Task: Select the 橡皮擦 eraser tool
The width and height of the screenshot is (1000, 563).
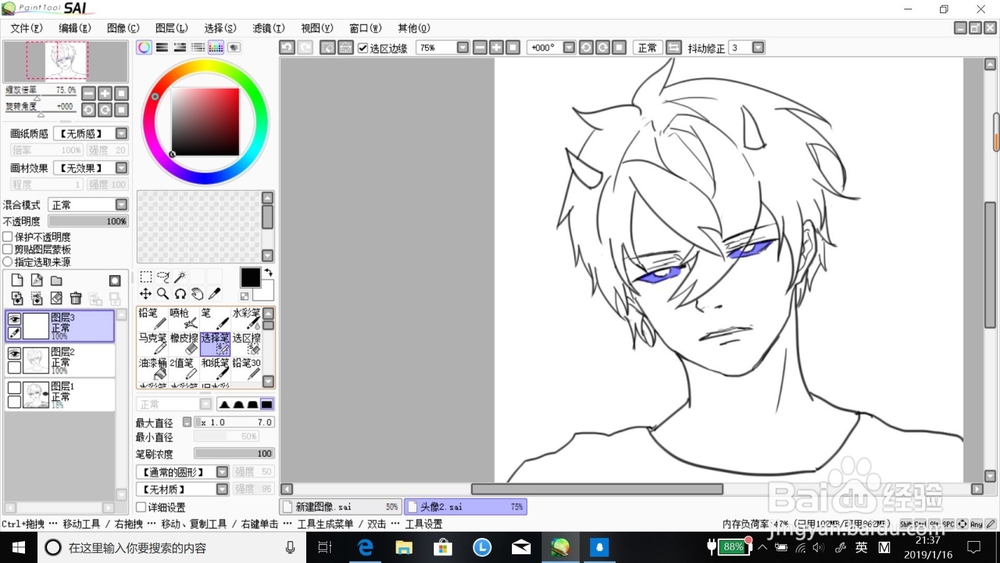Action: coord(184,344)
